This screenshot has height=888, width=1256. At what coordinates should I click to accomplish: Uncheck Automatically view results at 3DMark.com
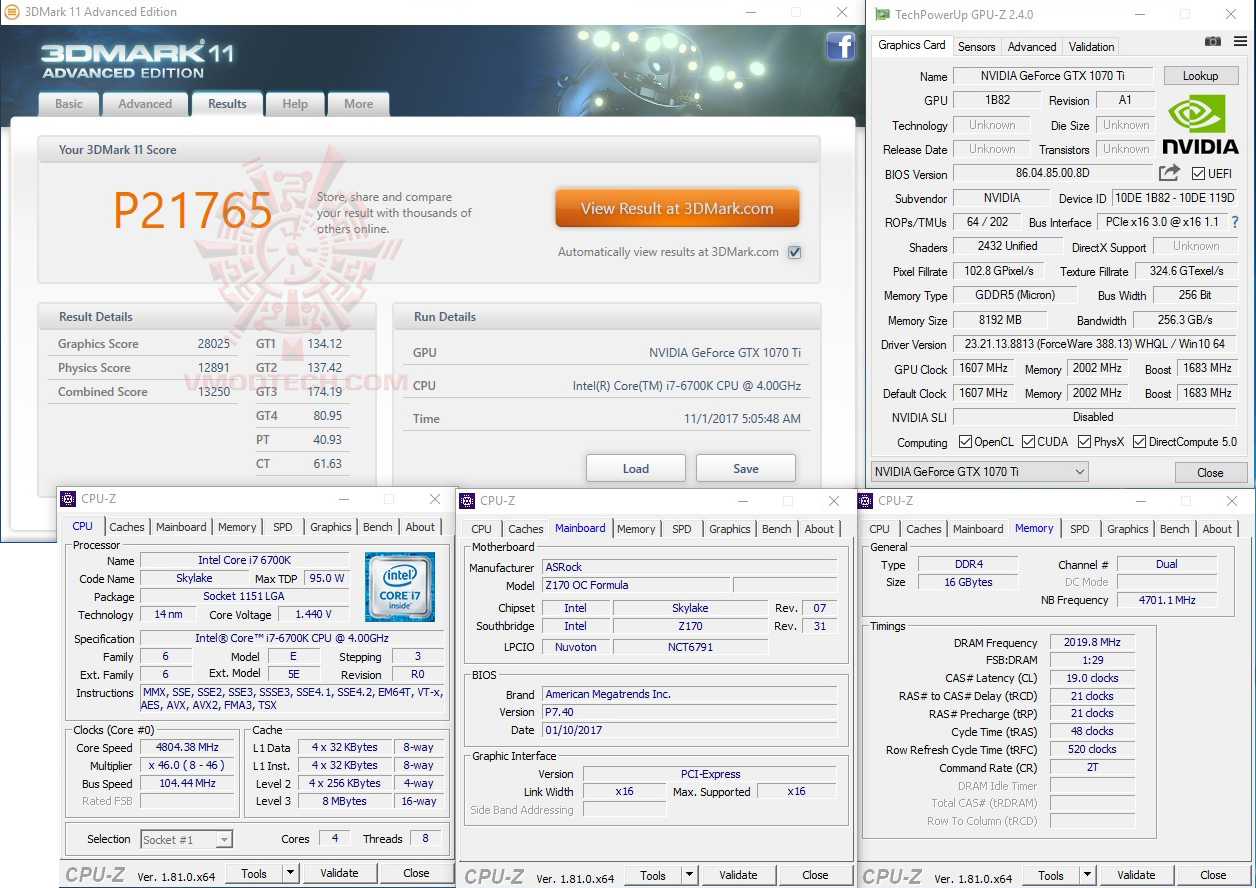(x=793, y=252)
